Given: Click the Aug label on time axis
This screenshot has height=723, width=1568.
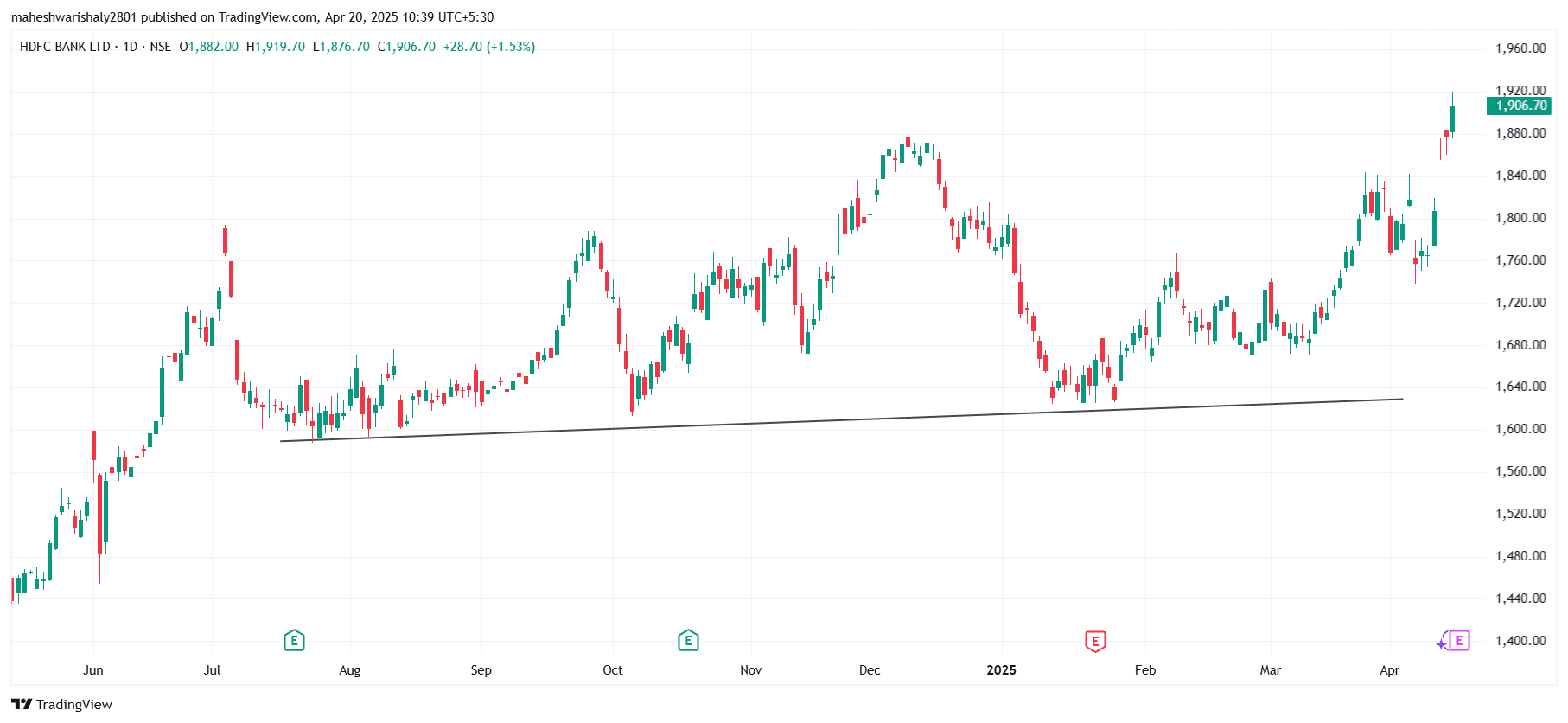Looking at the screenshot, I should (x=350, y=670).
